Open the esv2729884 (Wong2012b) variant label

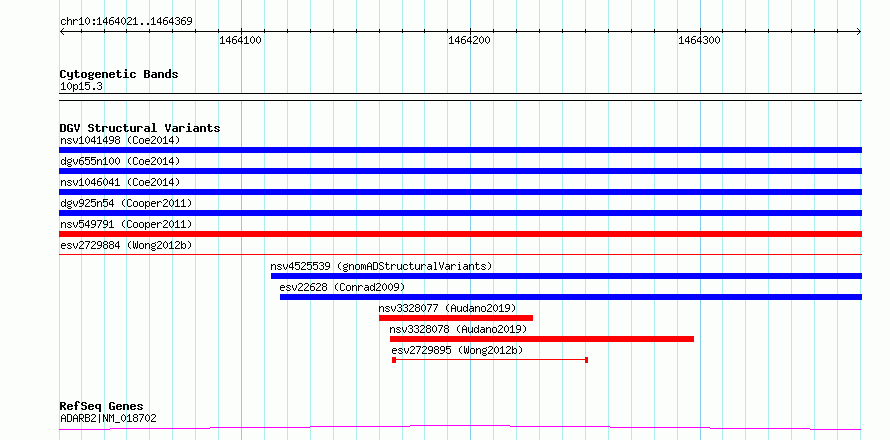point(126,245)
